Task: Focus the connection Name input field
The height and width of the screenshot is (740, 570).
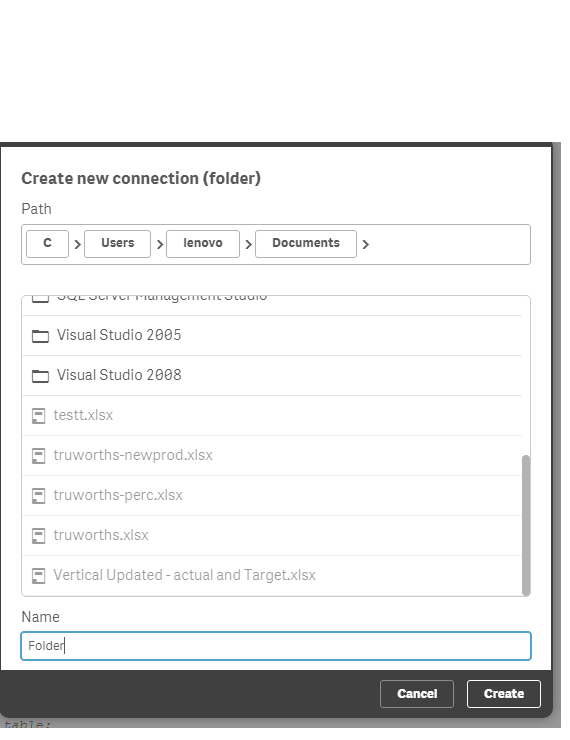Action: tap(276, 646)
